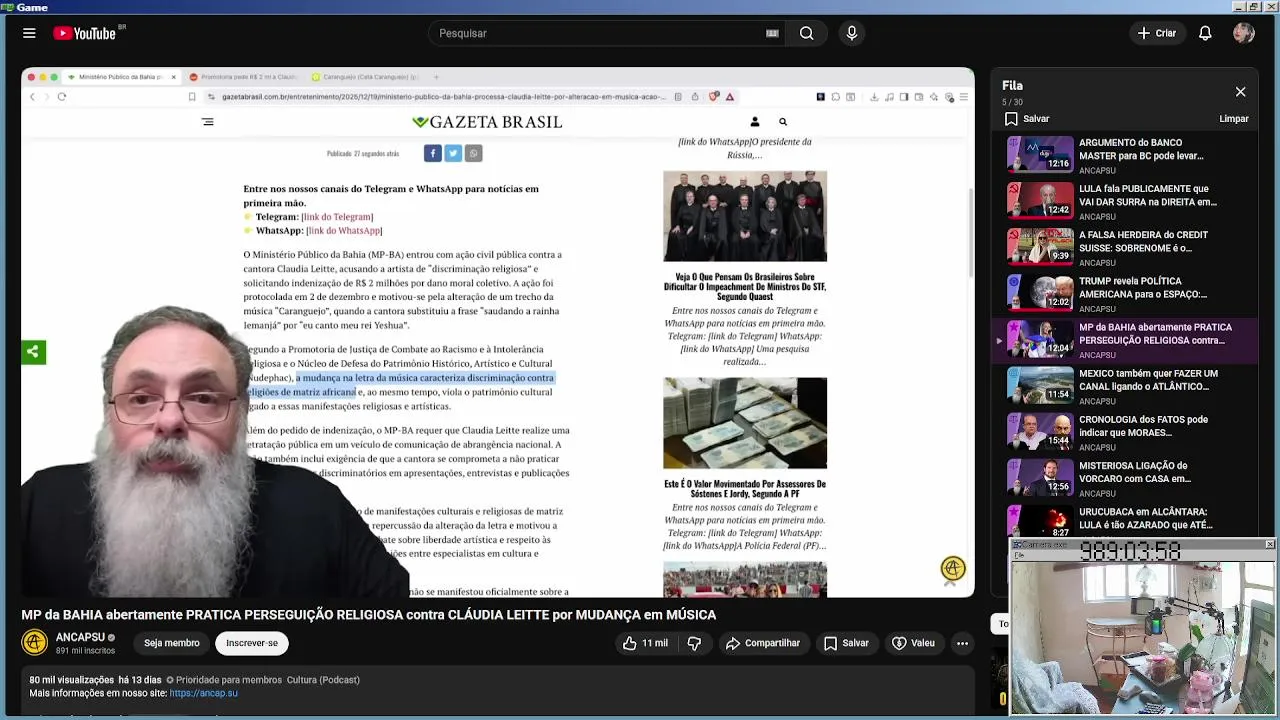Open the link do Telegram link
This screenshot has height=720, width=1280.
coord(338,217)
